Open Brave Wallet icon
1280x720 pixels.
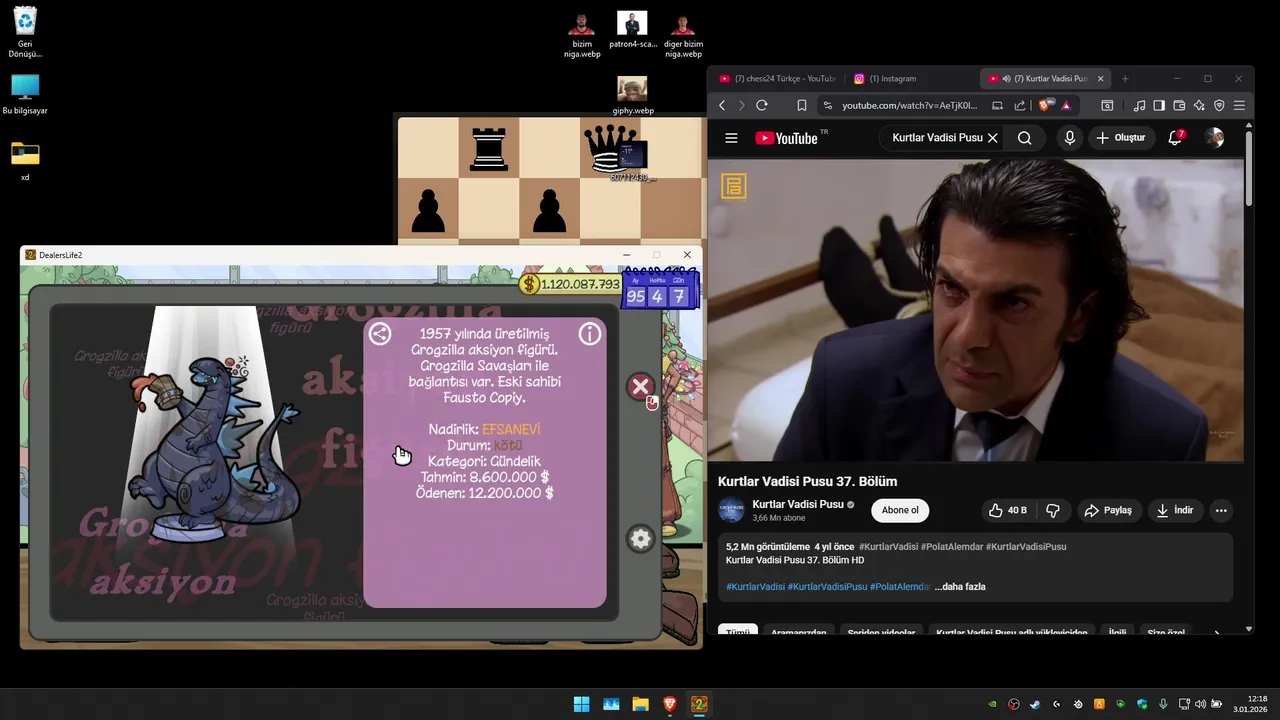[1179, 105]
